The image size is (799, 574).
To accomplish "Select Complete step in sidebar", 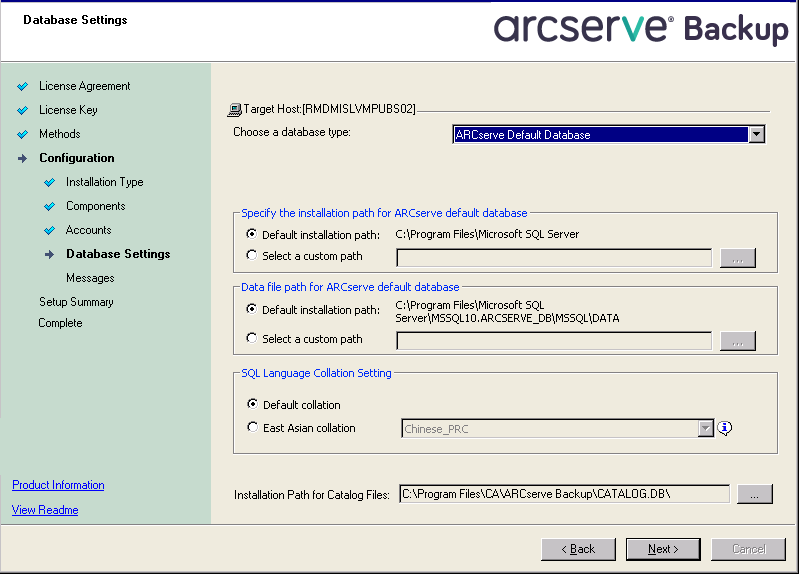I will [60, 323].
